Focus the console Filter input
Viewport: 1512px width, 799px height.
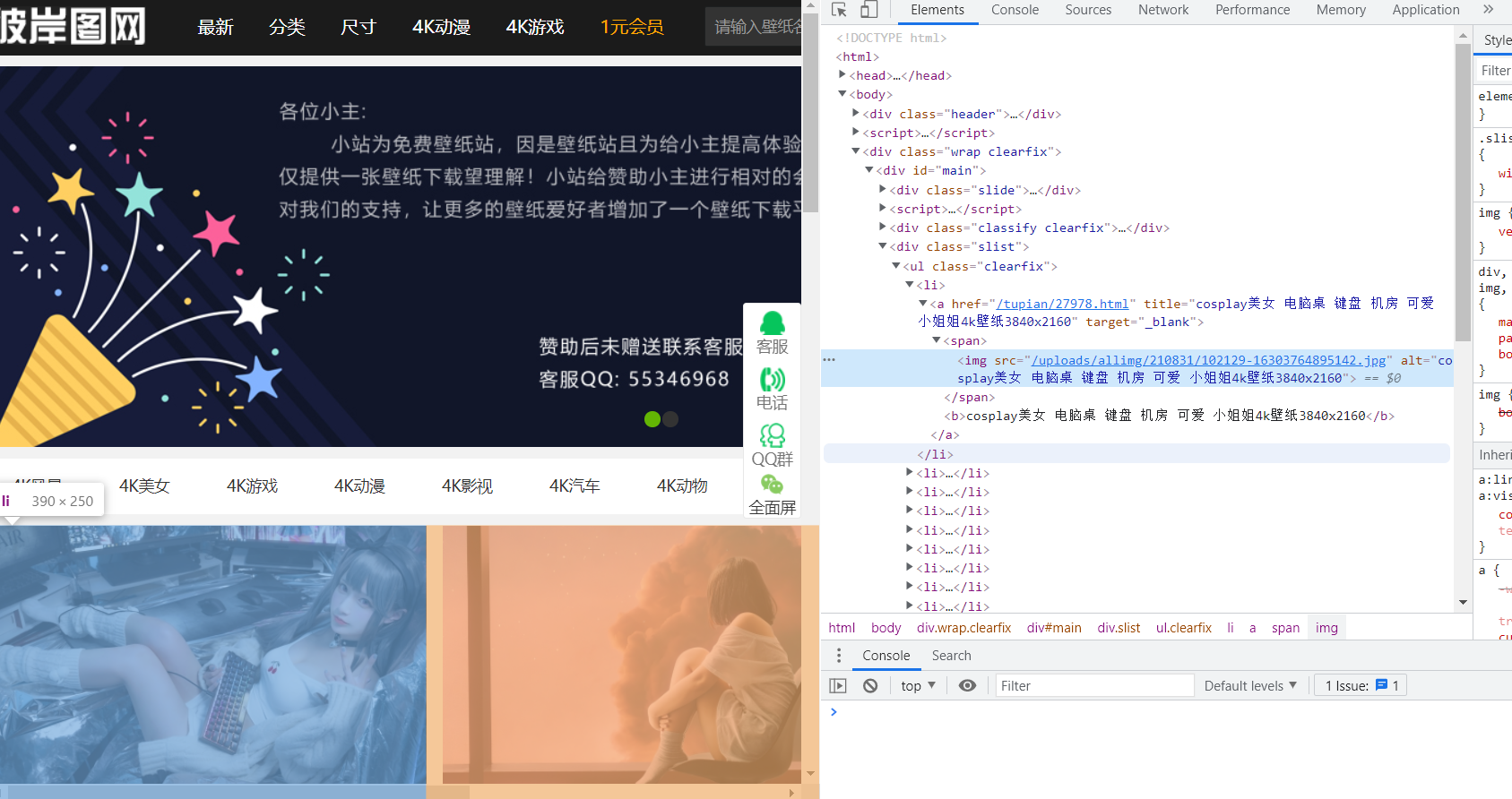1094,685
